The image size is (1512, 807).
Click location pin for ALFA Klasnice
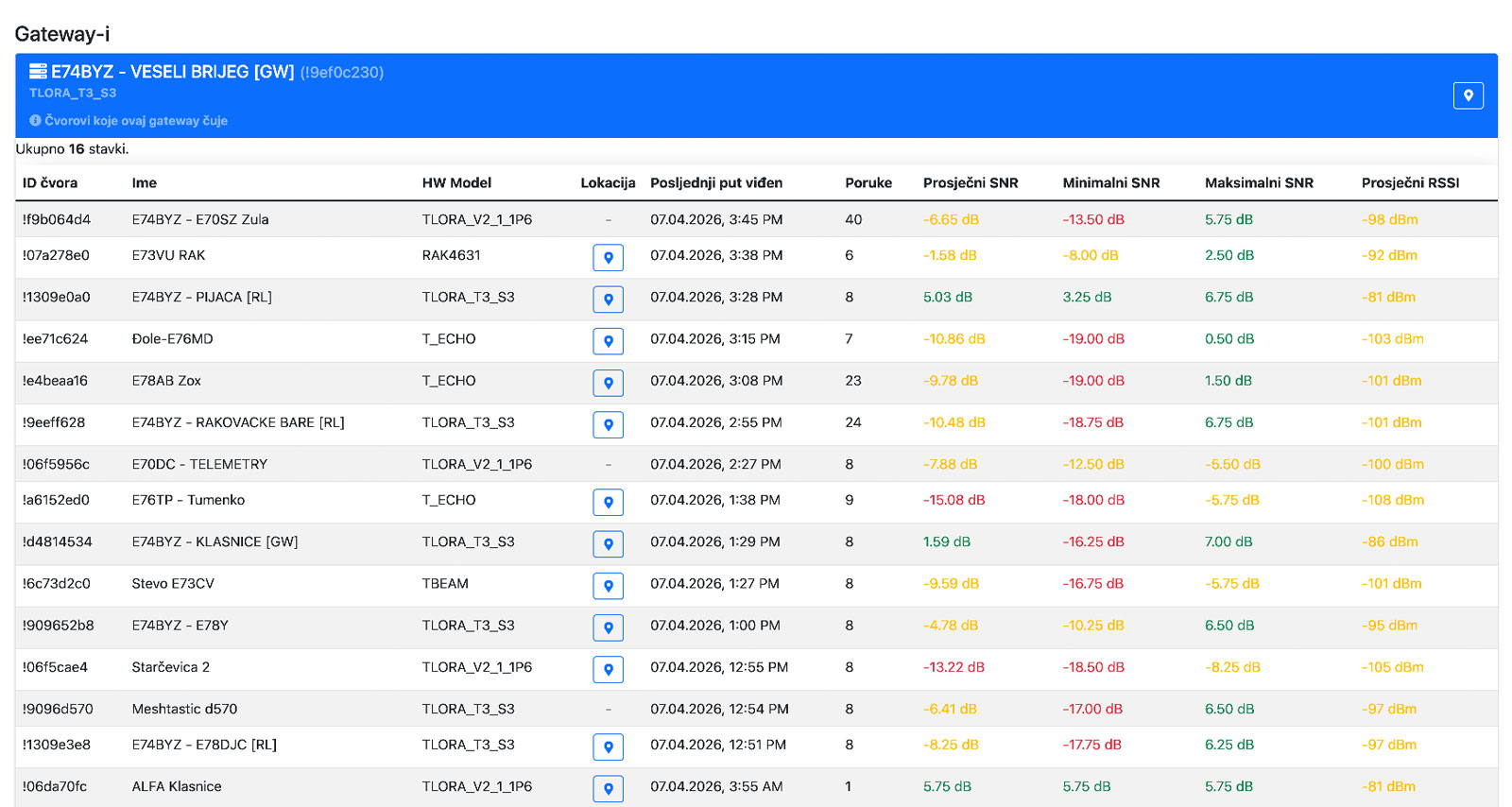pyautogui.click(x=608, y=787)
